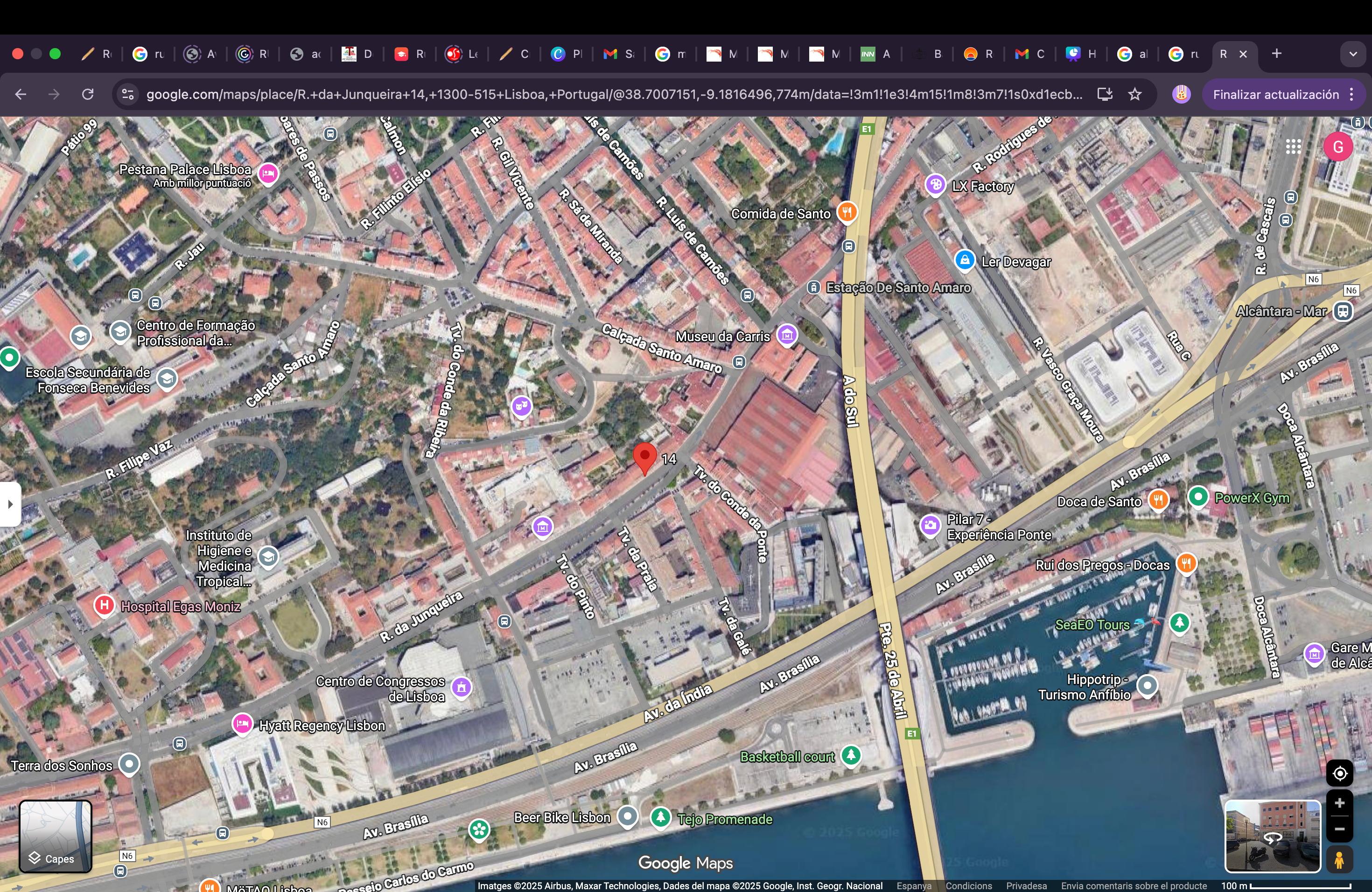1372x892 pixels.
Task: Bookmark this page with the star icon
Action: pos(1134,95)
